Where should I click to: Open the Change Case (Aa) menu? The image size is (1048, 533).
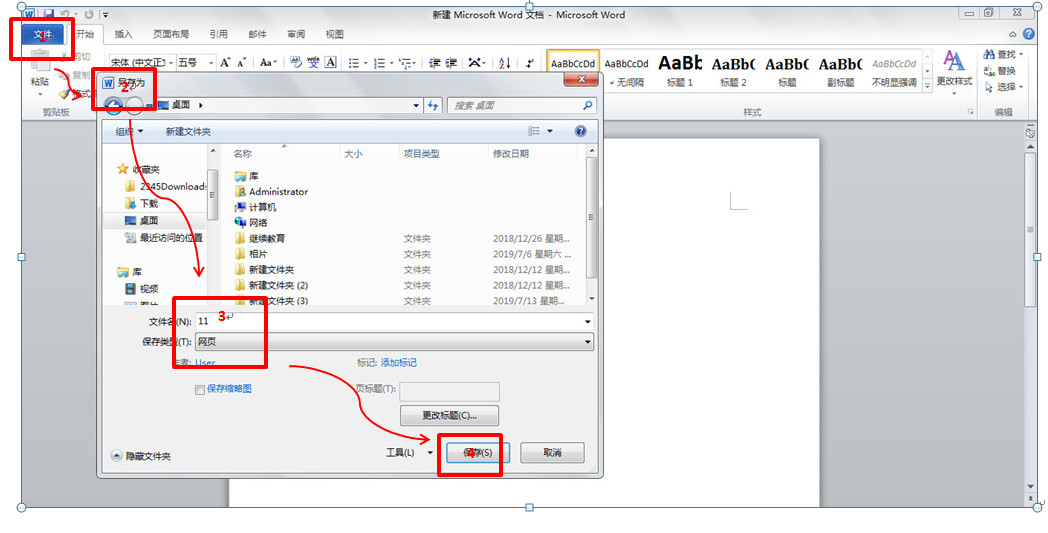pyautogui.click(x=268, y=62)
